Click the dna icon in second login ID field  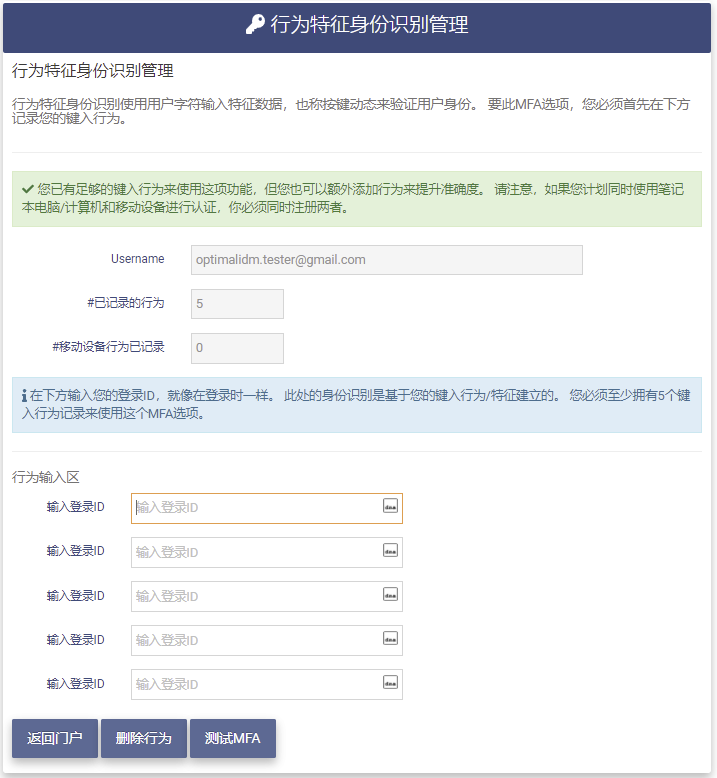pyautogui.click(x=391, y=550)
